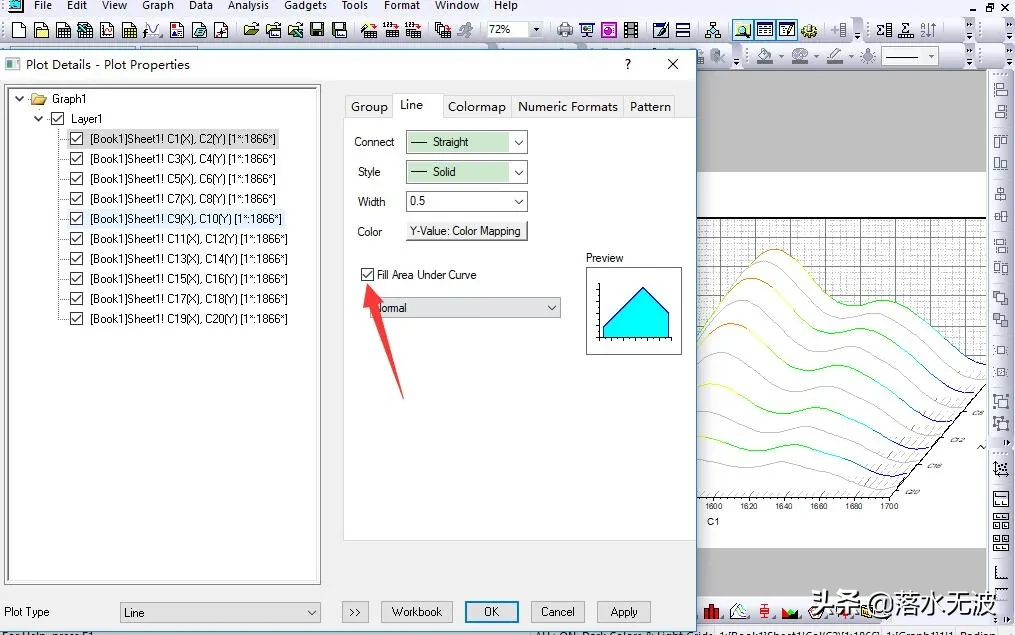Screen dimensions: 1015x635
Task: Click the Open file folder icon
Action: (252, 30)
